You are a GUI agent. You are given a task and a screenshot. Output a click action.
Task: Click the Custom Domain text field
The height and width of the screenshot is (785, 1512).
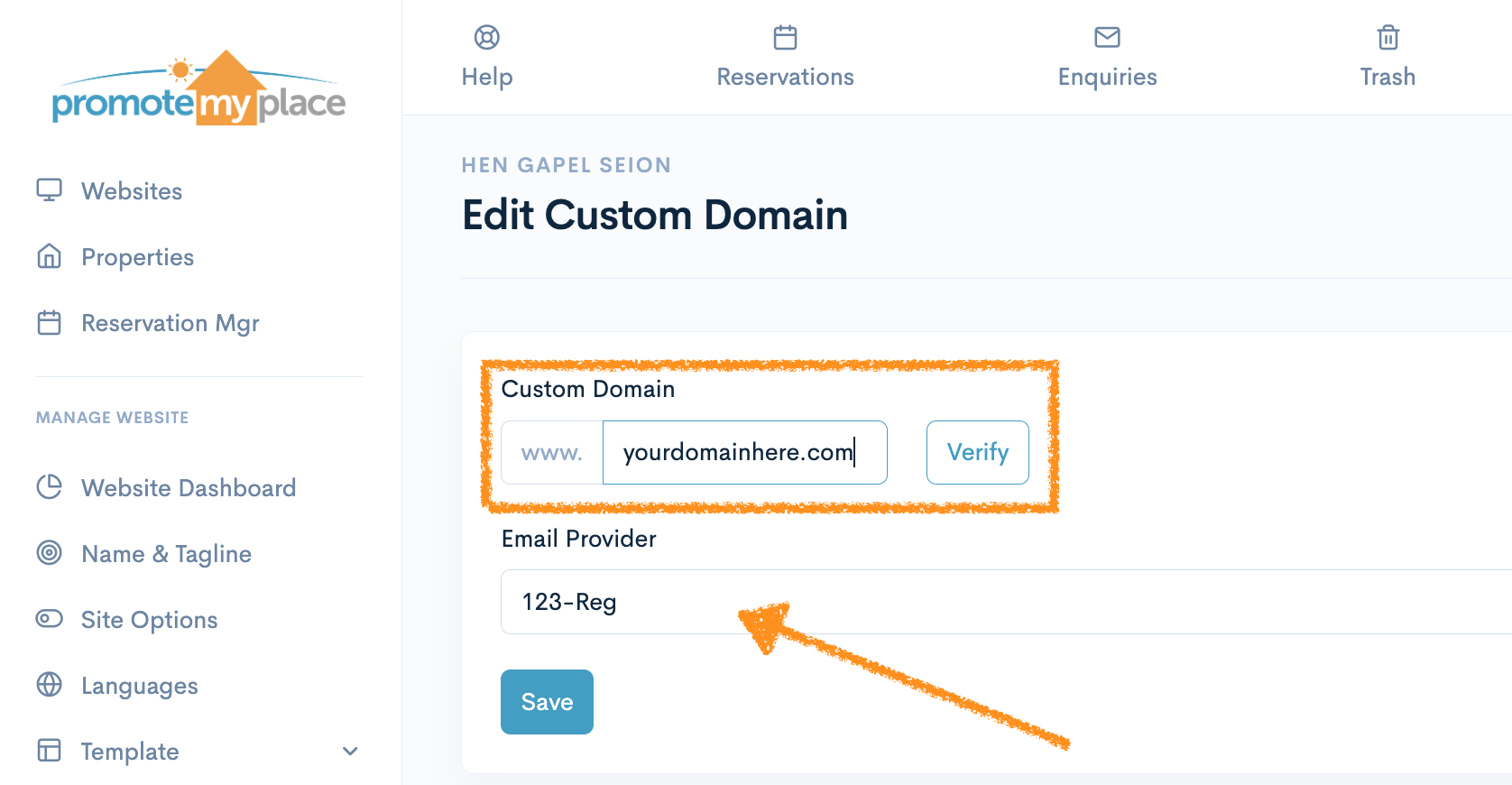pyautogui.click(x=744, y=452)
